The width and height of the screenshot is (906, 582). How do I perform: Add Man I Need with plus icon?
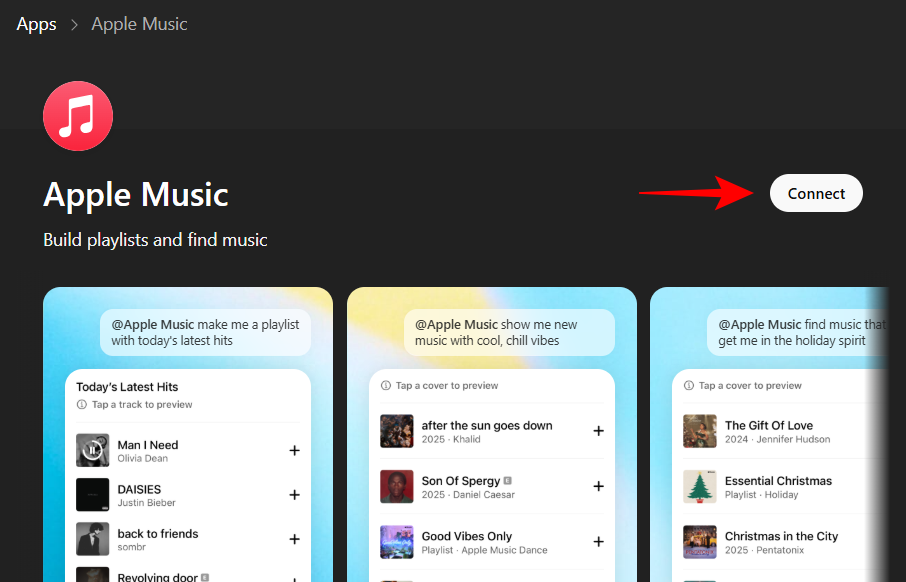point(295,450)
